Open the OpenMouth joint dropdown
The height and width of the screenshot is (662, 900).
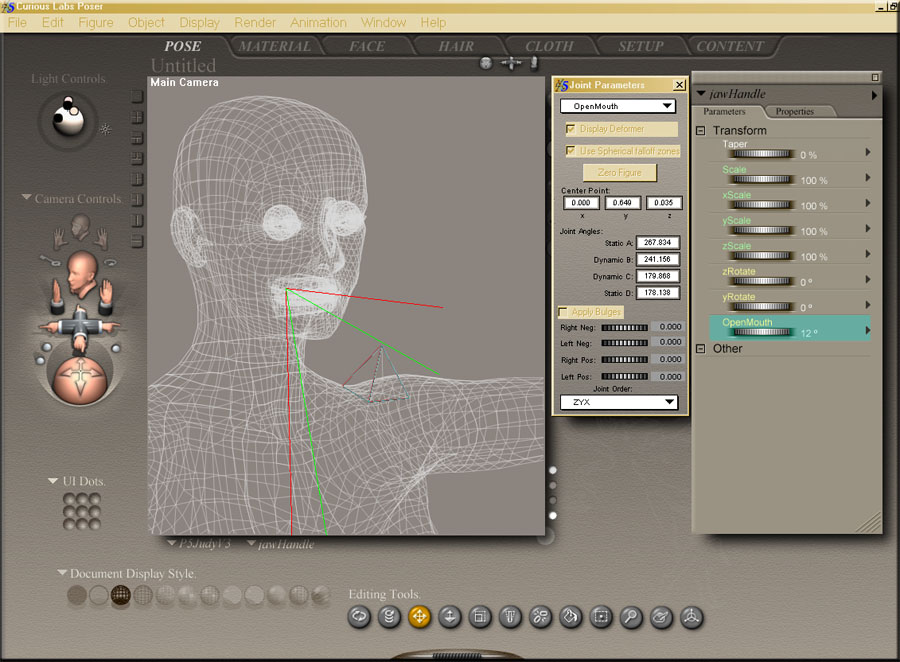click(618, 106)
